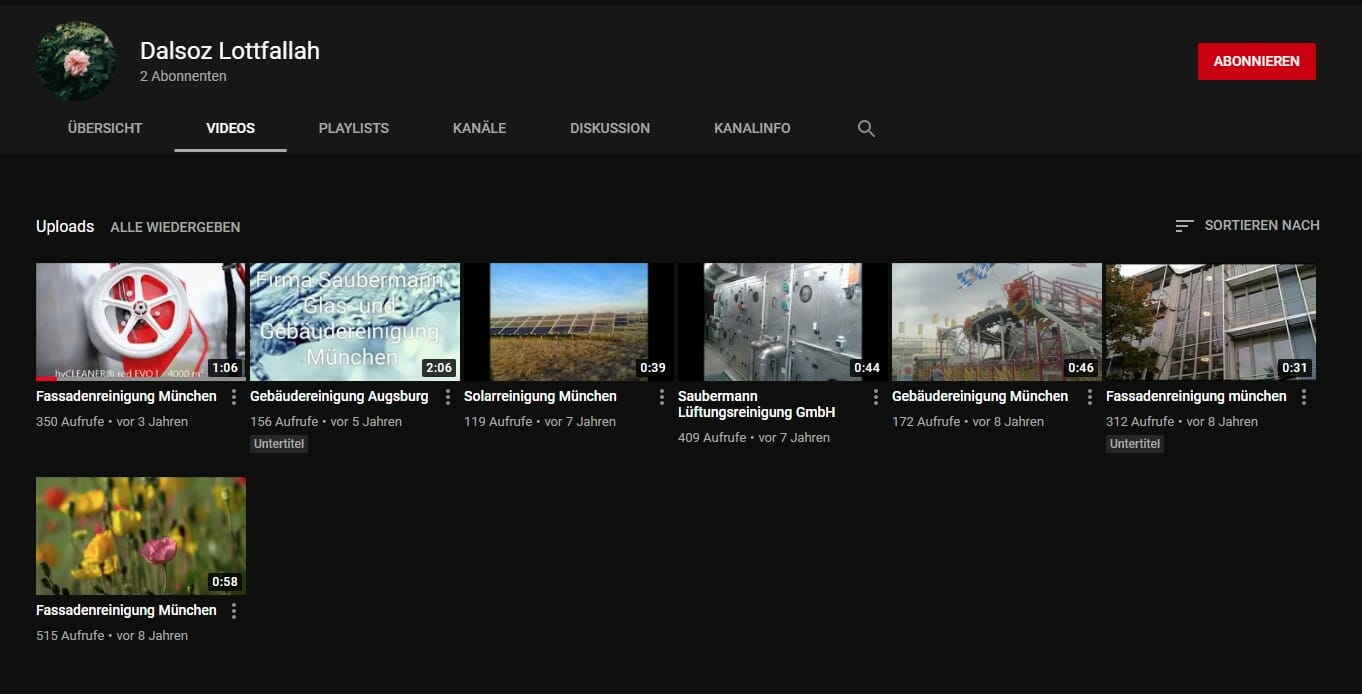1362x694 pixels.
Task: Open the Dalsoz Lottfallah channel avatar
Action: (76, 61)
